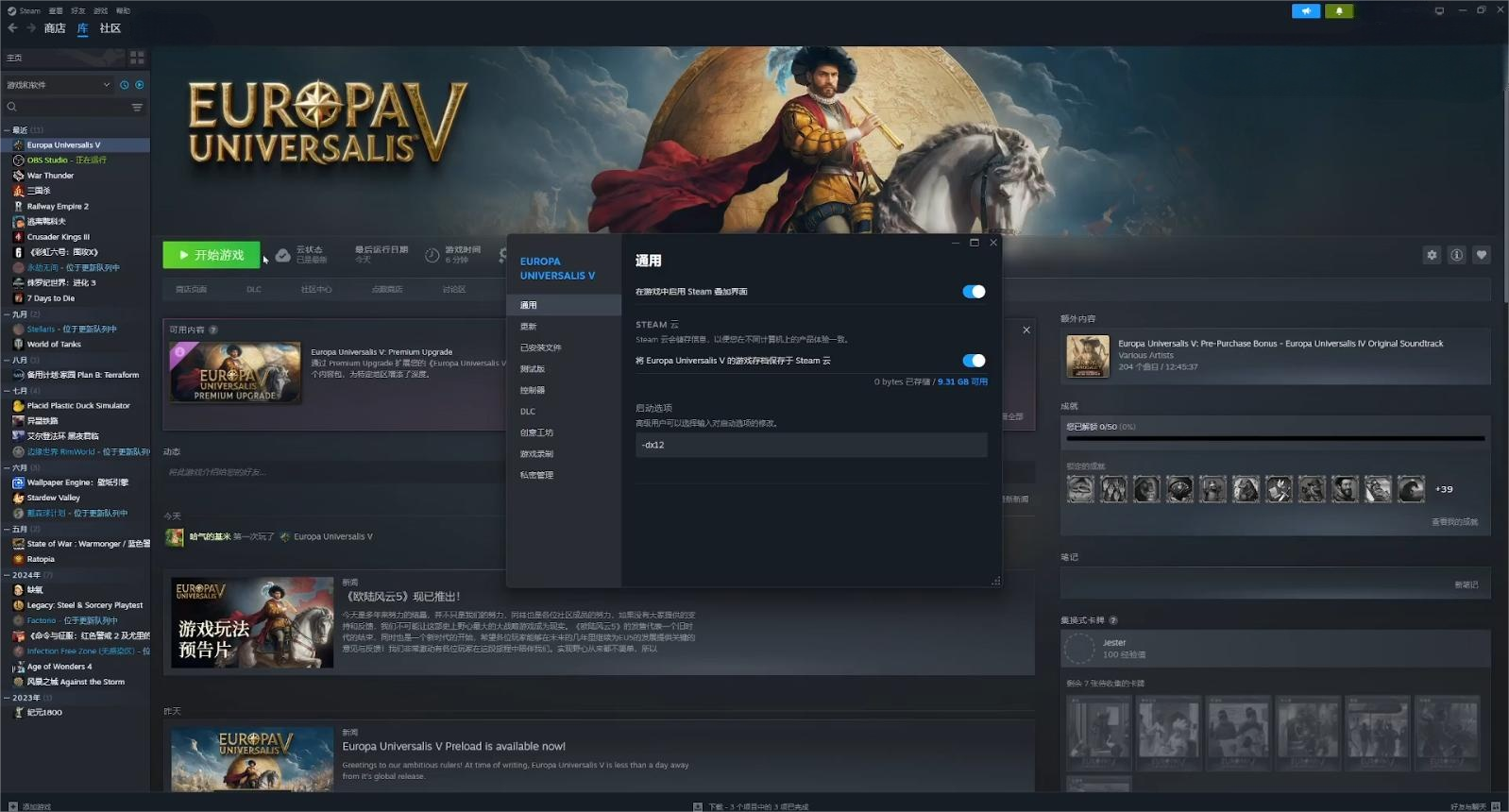The image size is (1509, 812).
Task: Click the 查看我的成就 link
Action: click(1454, 522)
